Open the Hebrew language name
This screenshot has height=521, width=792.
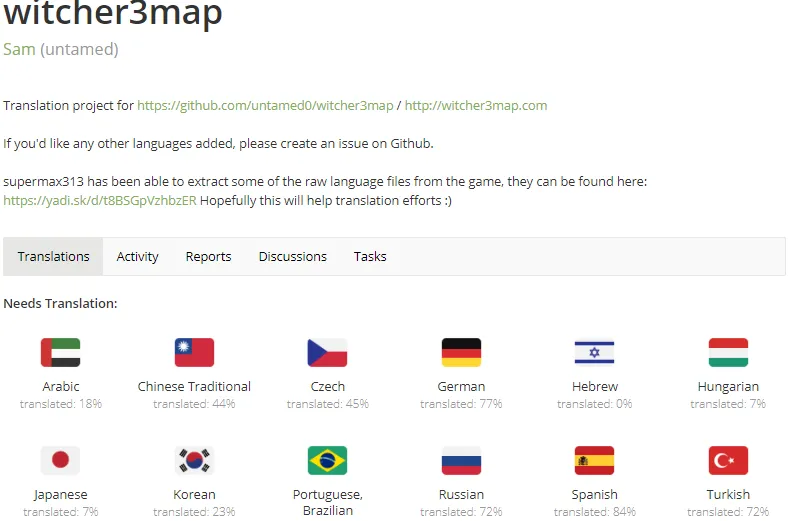[595, 387]
